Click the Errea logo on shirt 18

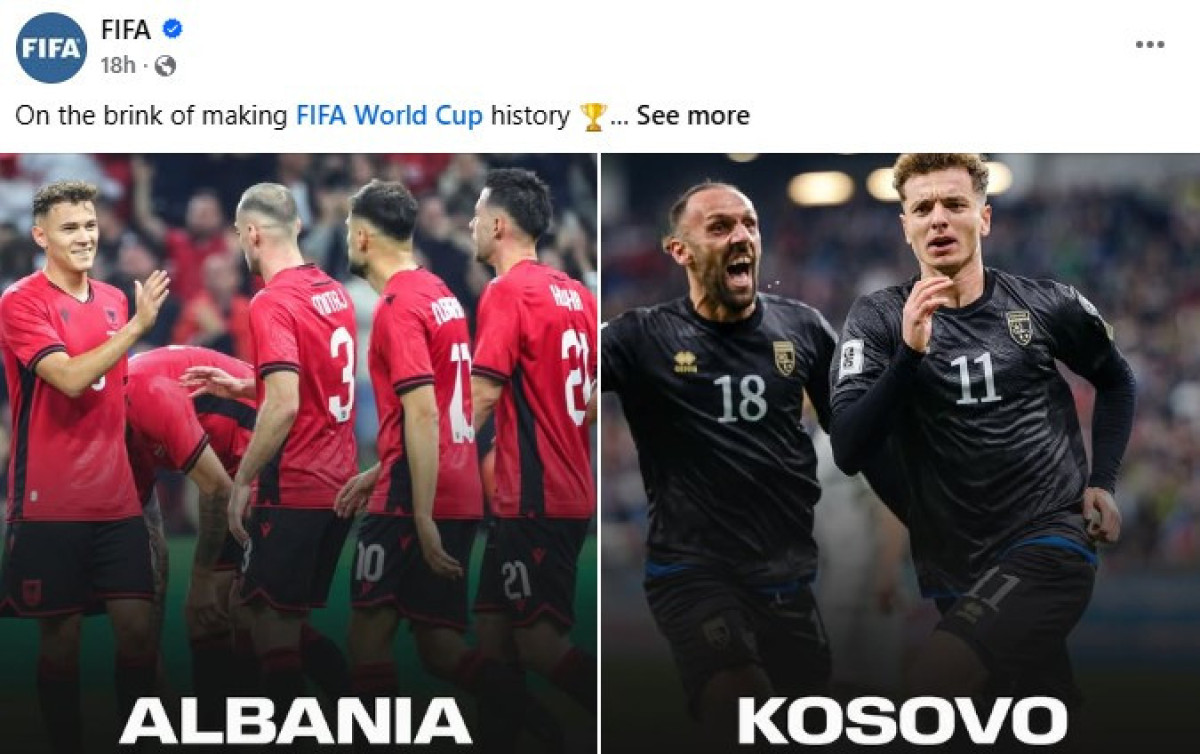686,362
